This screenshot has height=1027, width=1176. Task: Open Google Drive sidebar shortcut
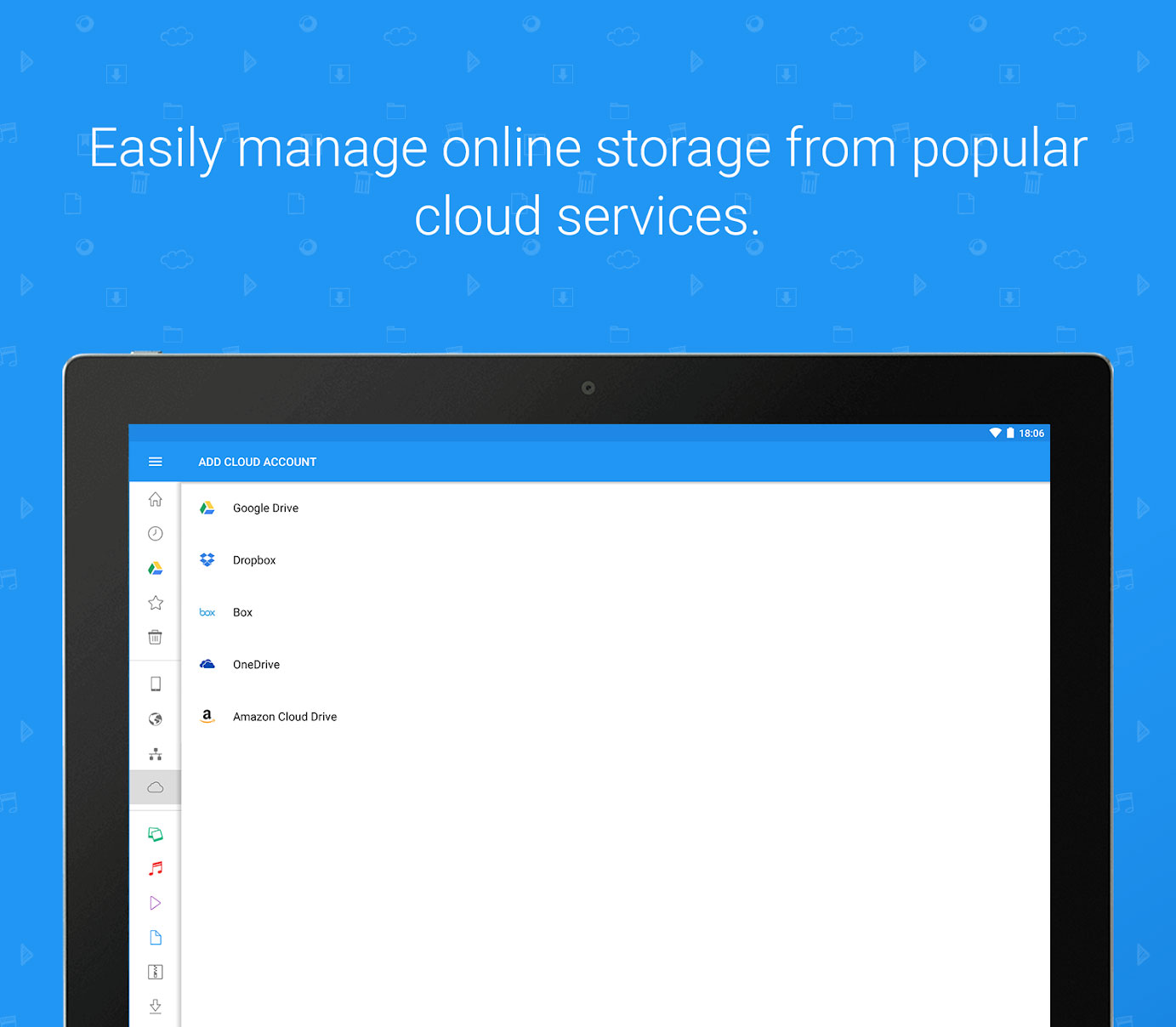tap(156, 569)
